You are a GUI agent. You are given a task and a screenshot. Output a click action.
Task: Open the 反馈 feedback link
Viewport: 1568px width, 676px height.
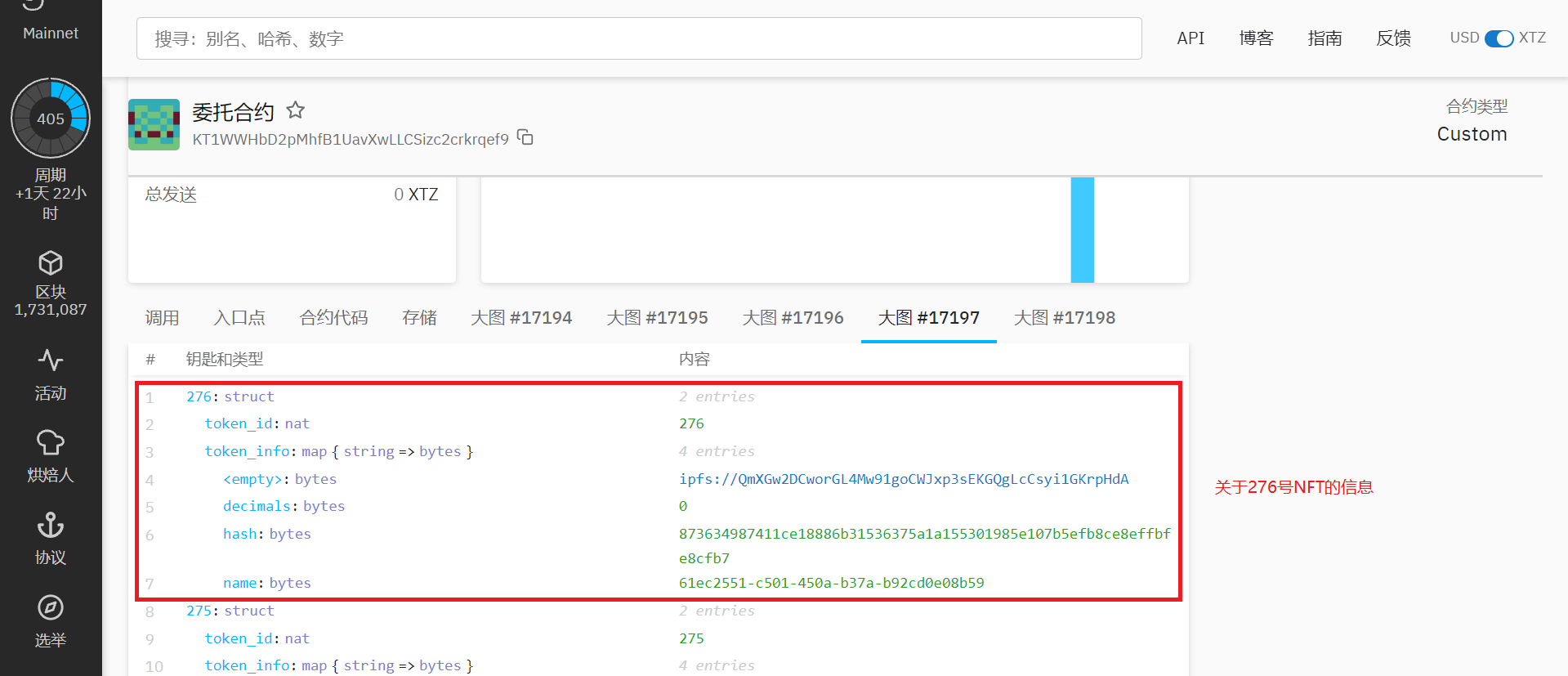(1393, 38)
